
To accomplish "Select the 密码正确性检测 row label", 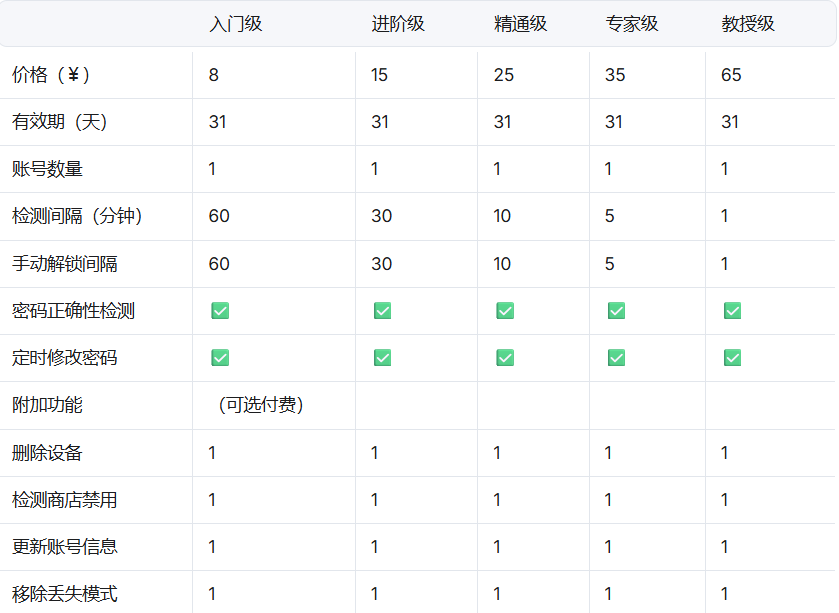I will (x=73, y=311).
